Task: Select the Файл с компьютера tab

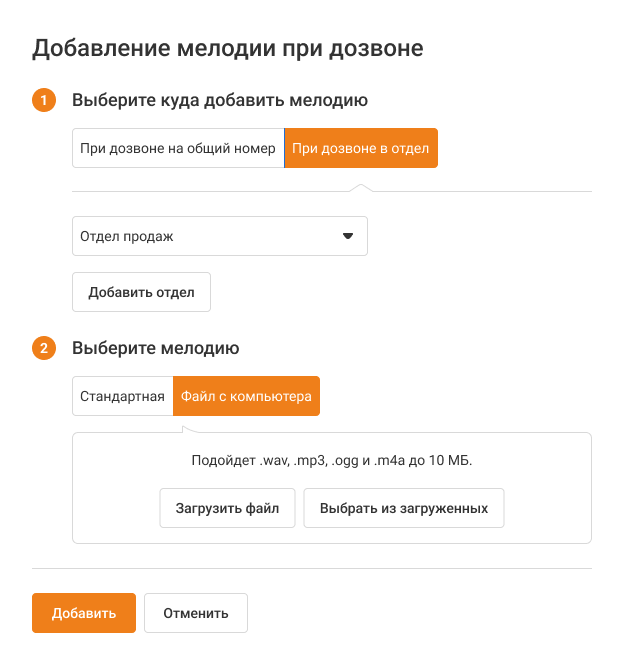Action: 246,396
